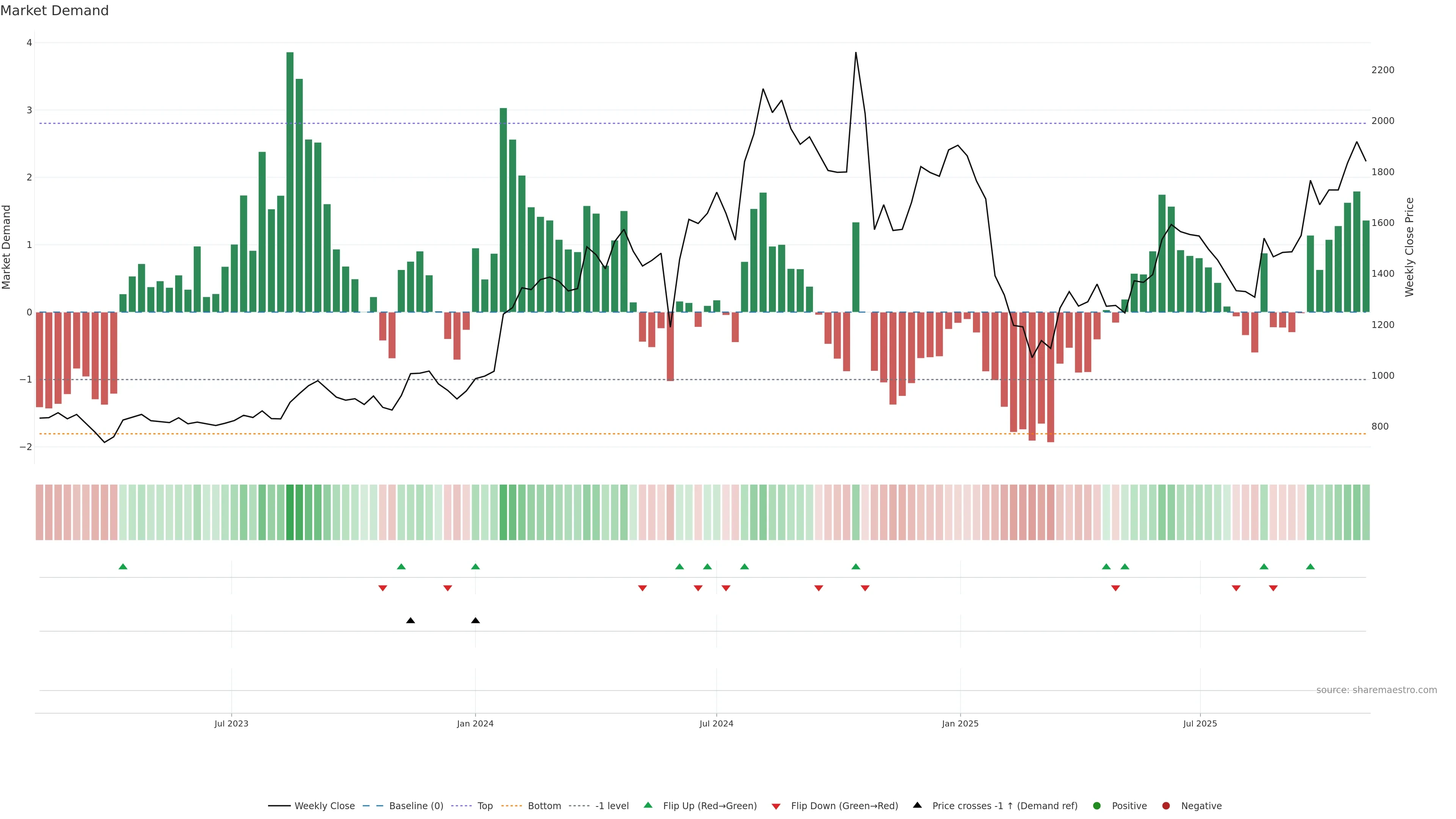Viewport: 1456px width, 819px height.
Task: Click the first green flip-up marker before Jul 2023
Action: (x=122, y=566)
